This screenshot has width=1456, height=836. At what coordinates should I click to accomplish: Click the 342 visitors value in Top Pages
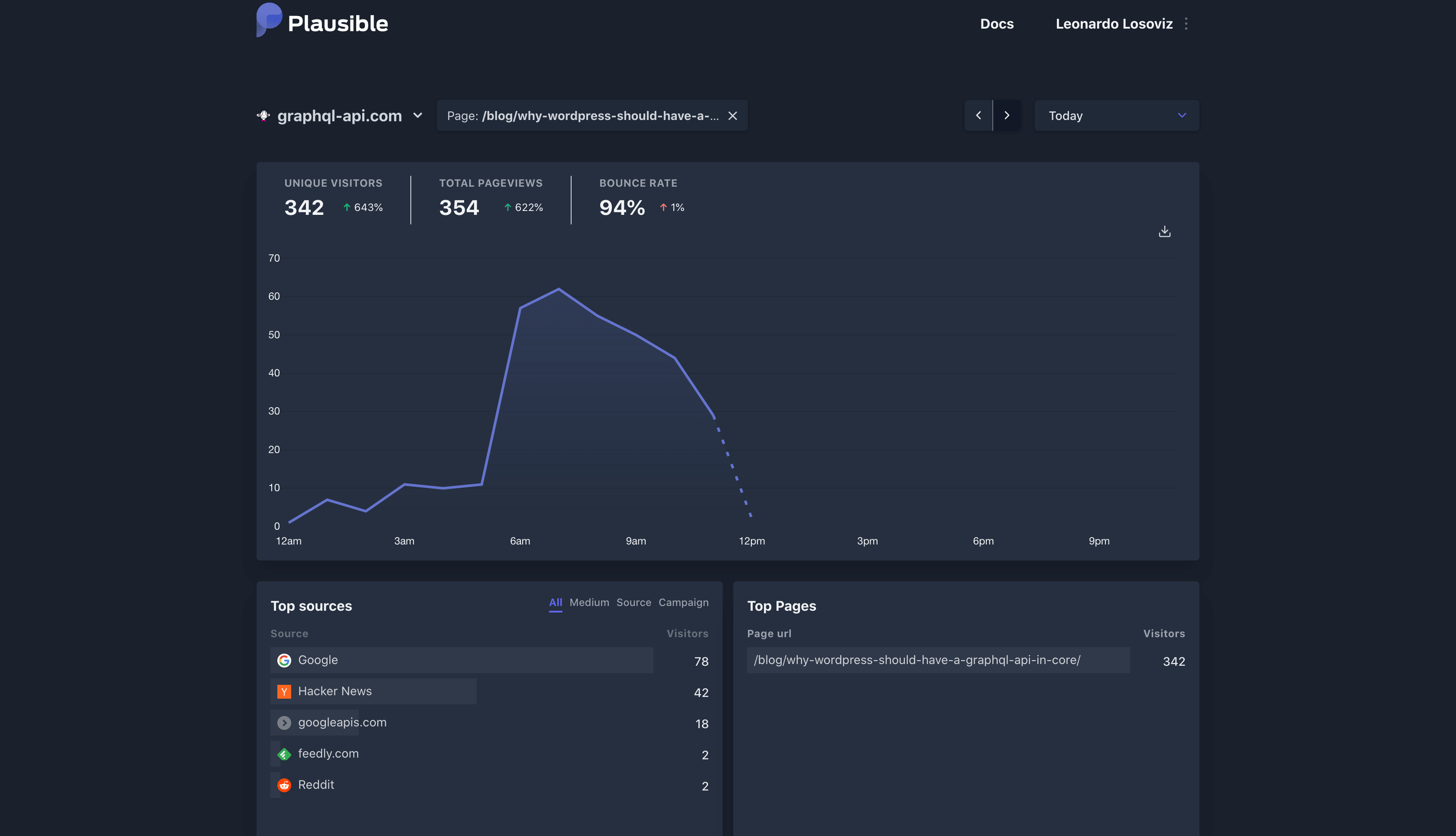click(1173, 661)
